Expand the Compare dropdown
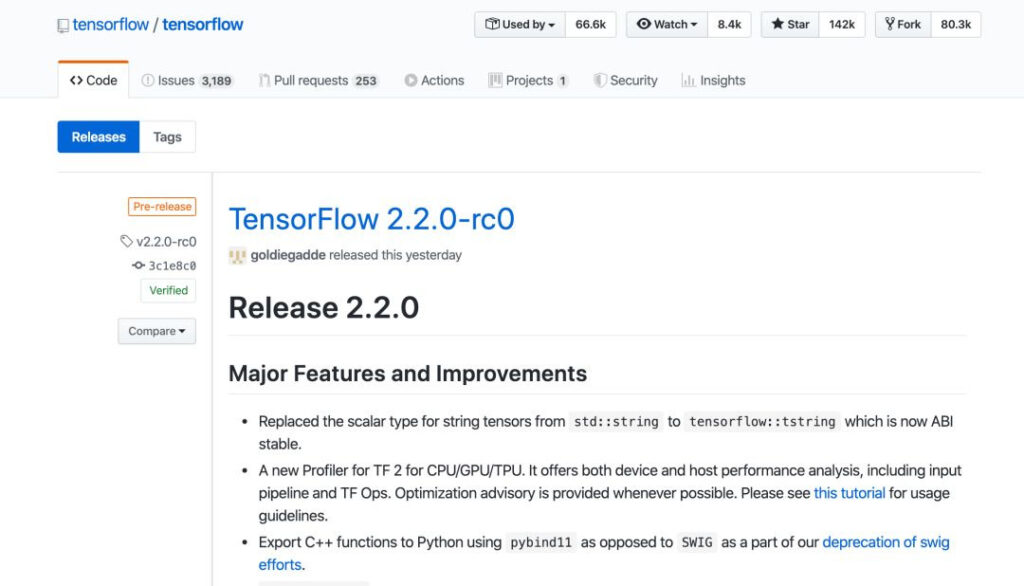The image size is (1024, 586). 157,331
